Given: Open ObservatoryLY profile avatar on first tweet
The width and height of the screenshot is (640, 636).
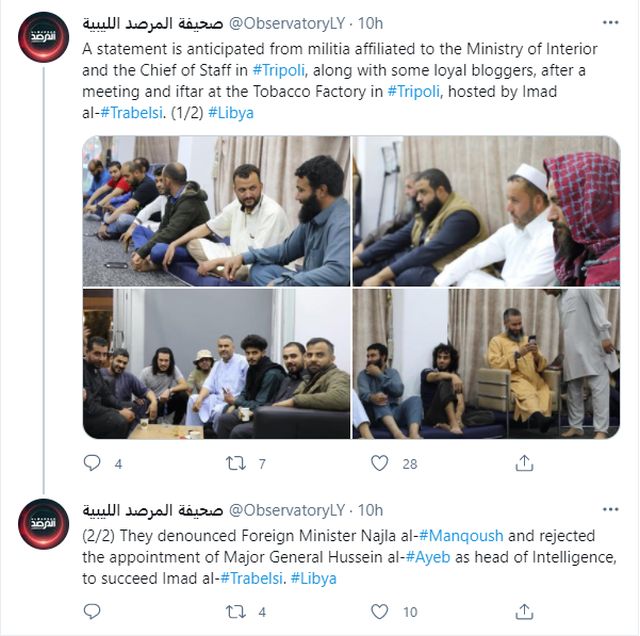Looking at the screenshot, I should (x=43, y=37).
